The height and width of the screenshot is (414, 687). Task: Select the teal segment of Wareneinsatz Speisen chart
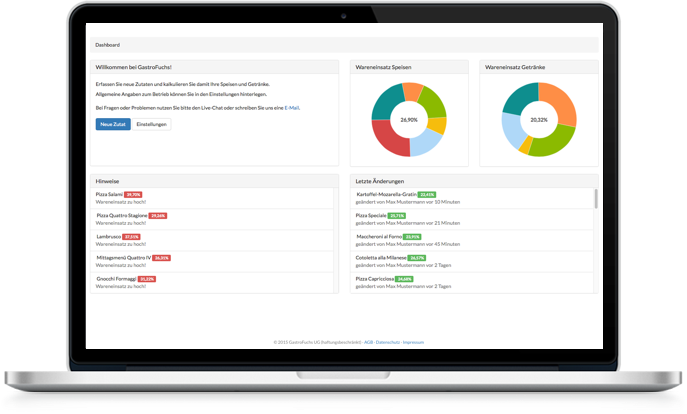click(386, 101)
